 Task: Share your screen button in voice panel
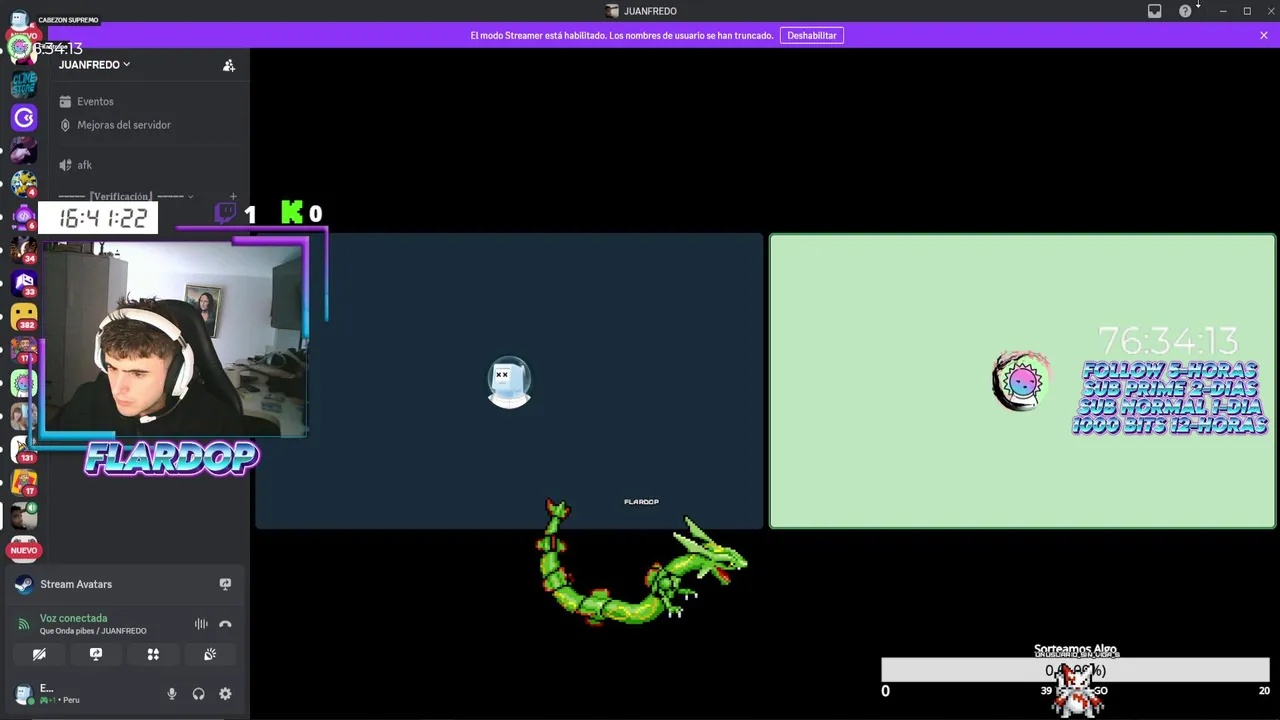point(96,654)
